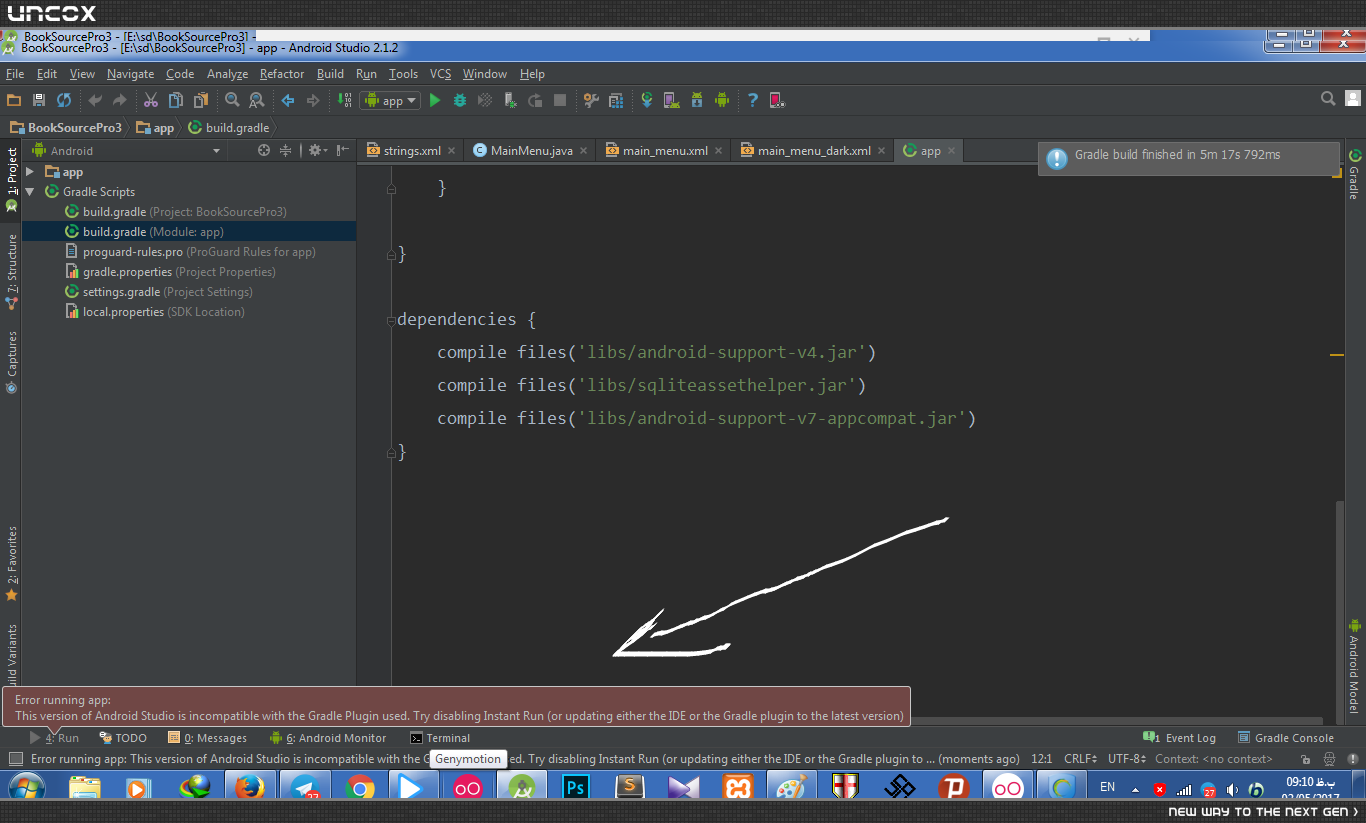Viewport: 1366px width, 823px height.
Task: Attach debugger to Android process icon
Action: (x=510, y=100)
